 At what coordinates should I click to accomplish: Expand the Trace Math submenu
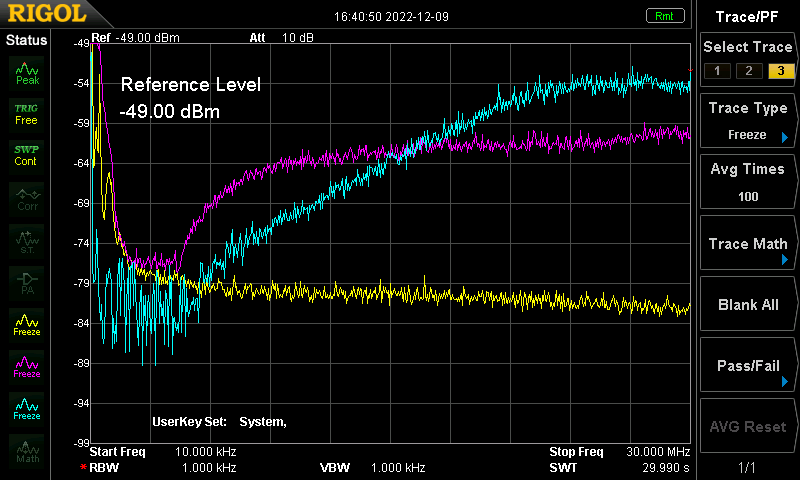(748, 245)
